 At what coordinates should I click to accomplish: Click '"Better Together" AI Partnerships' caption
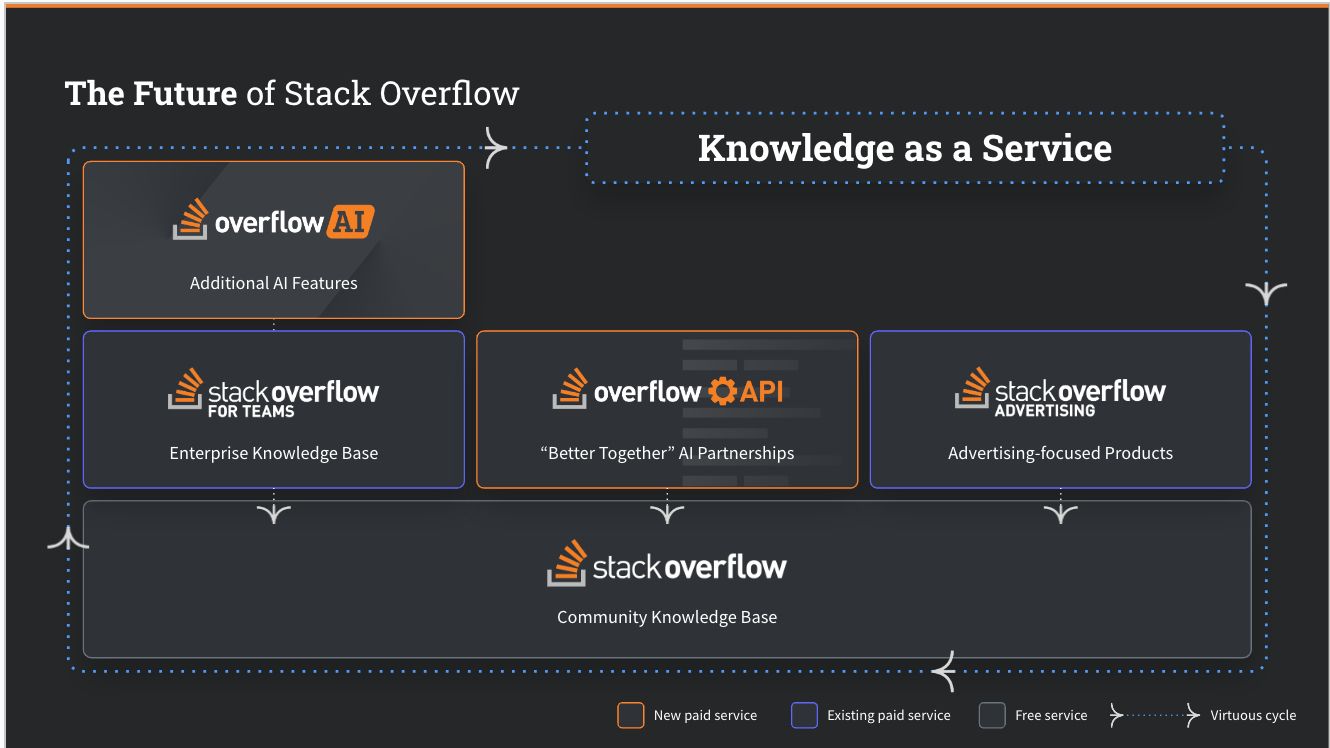pos(667,453)
